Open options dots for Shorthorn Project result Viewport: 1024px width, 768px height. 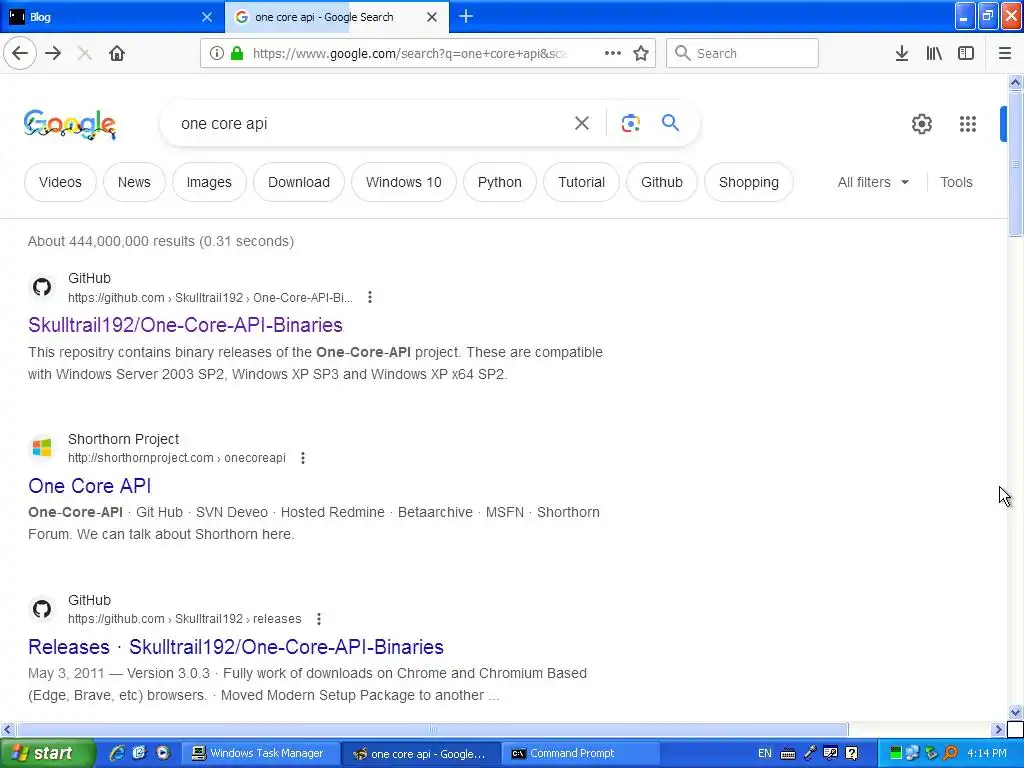coord(302,458)
